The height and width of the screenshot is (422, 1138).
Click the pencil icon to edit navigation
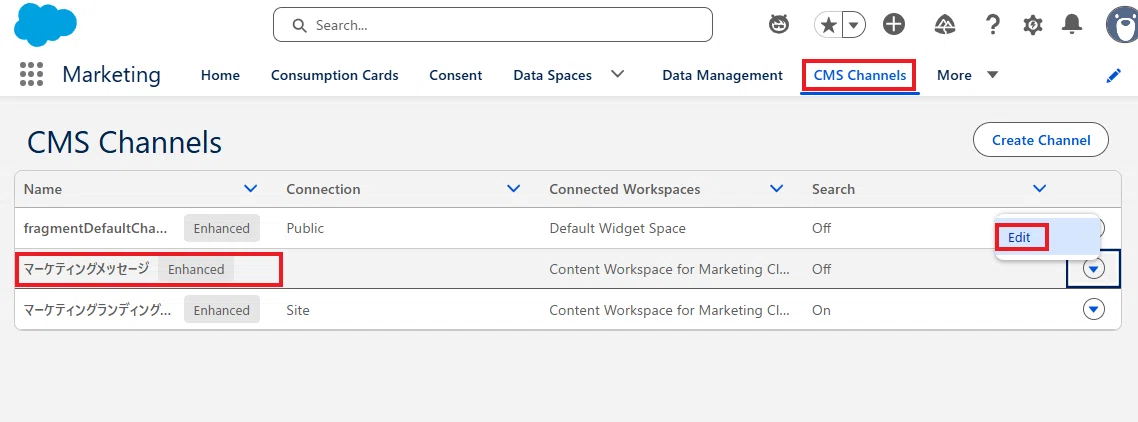click(x=1113, y=76)
